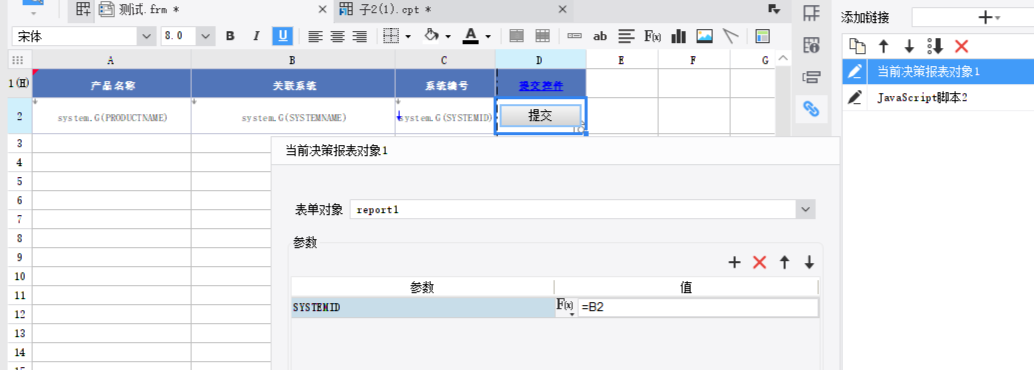Select cell system.G(SYSTEMNAME)
This screenshot has height=370, width=1034.
tap(293, 117)
